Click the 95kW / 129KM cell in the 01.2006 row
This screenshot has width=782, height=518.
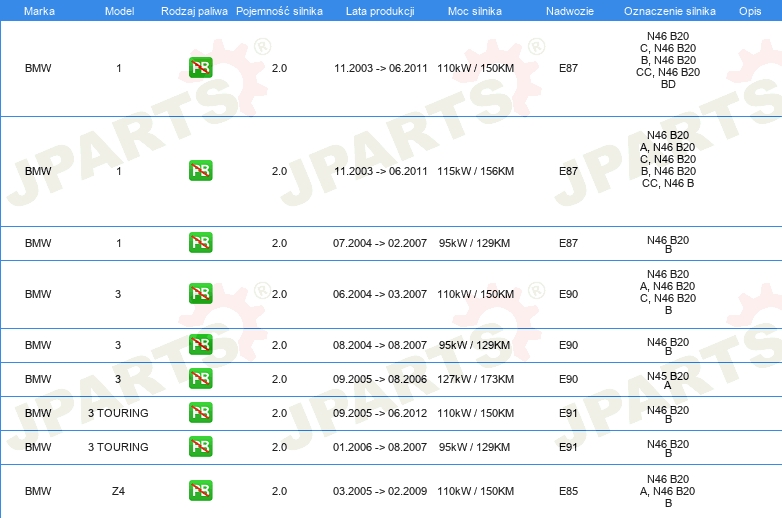(474, 447)
